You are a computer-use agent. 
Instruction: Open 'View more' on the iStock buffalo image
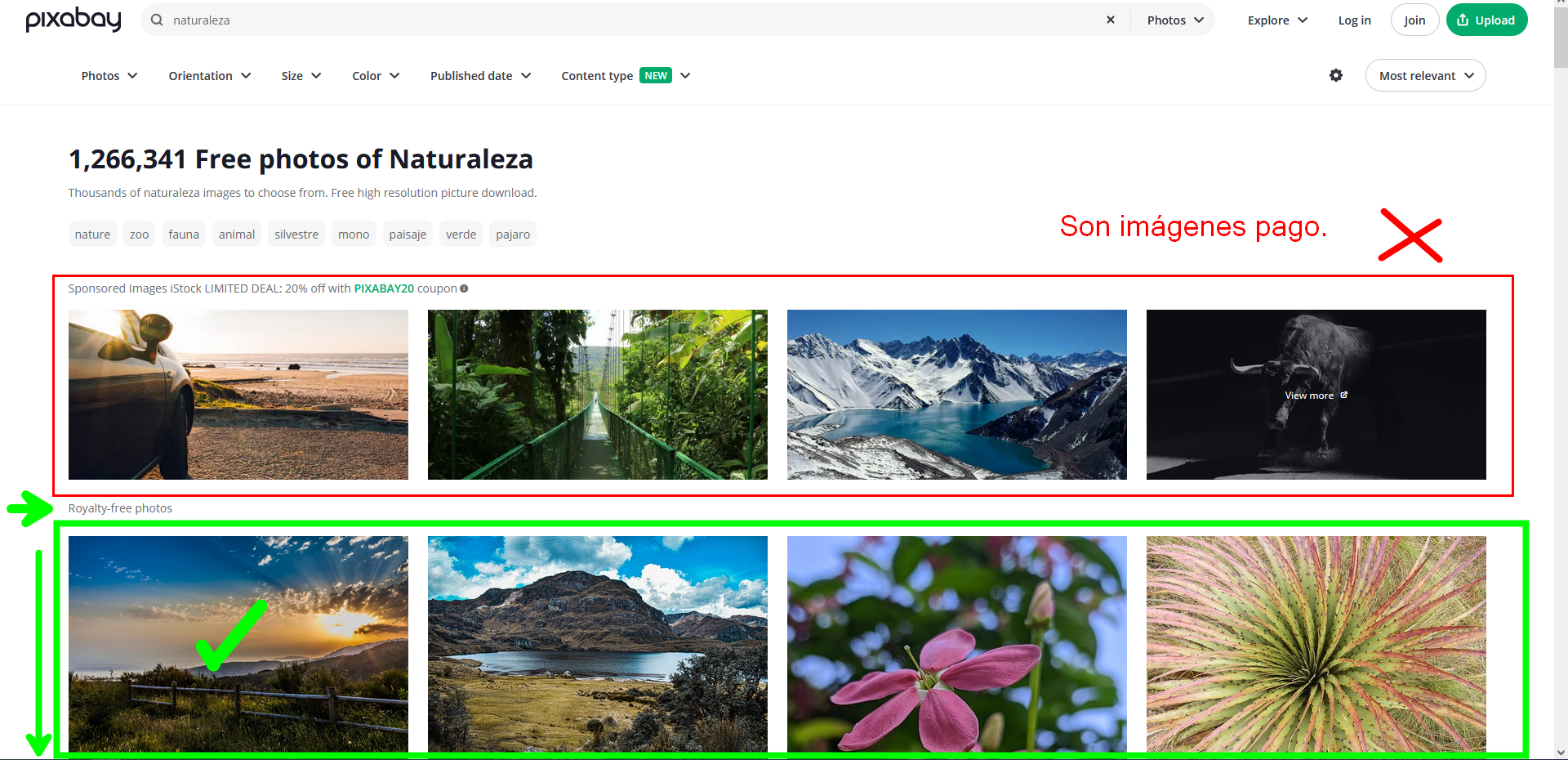[x=1310, y=395]
